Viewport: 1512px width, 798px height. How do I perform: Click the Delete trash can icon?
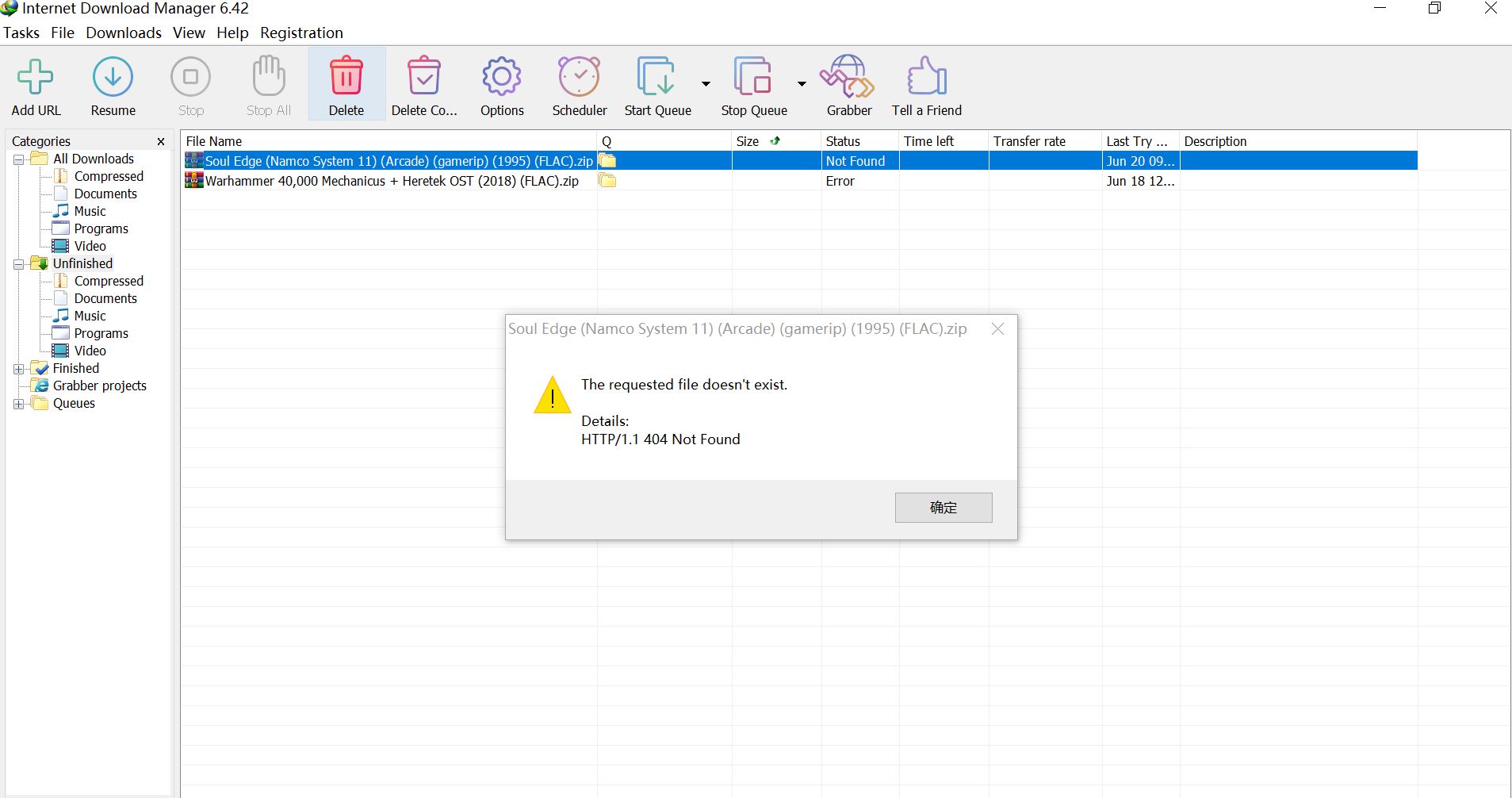coord(346,78)
